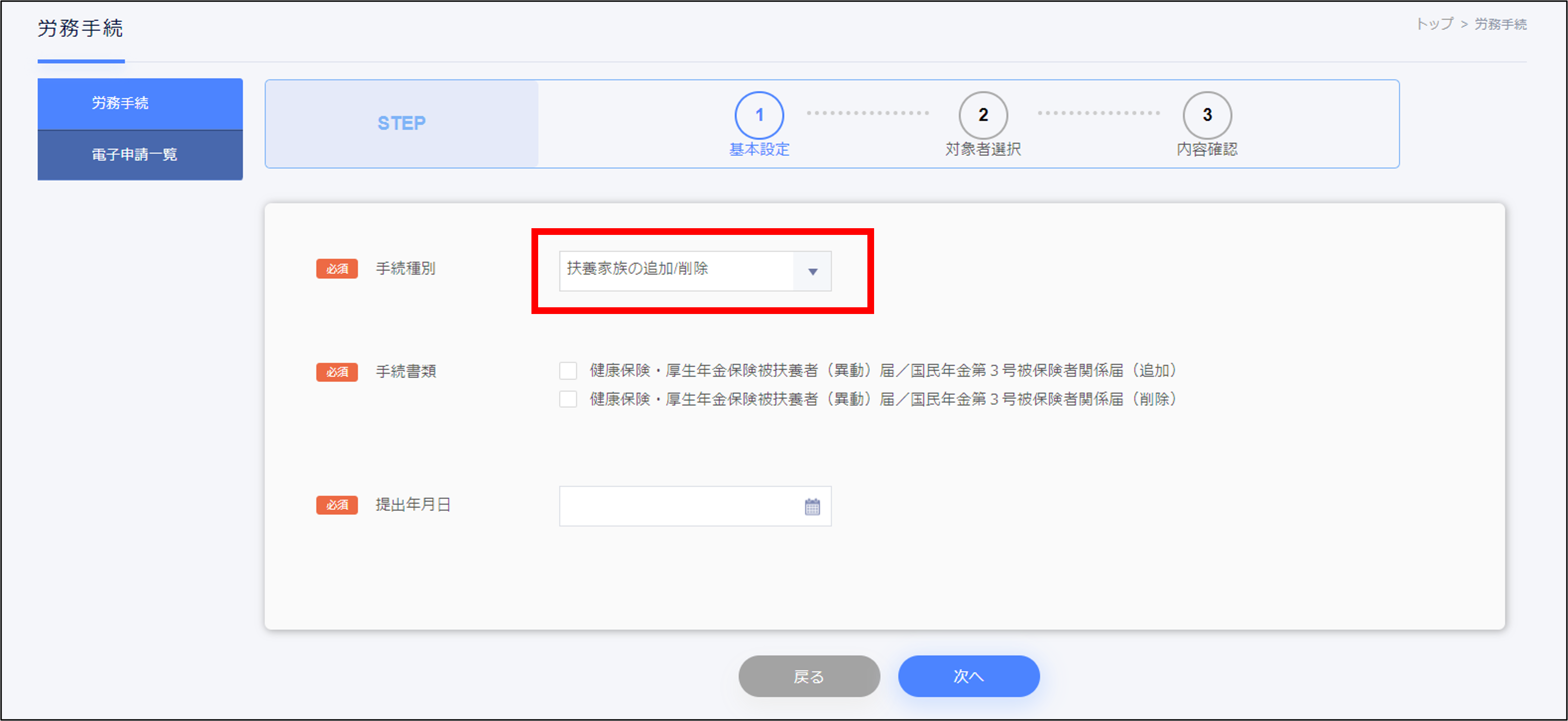Click the STEP label panel
This screenshot has width=1568, height=721.
tap(402, 124)
